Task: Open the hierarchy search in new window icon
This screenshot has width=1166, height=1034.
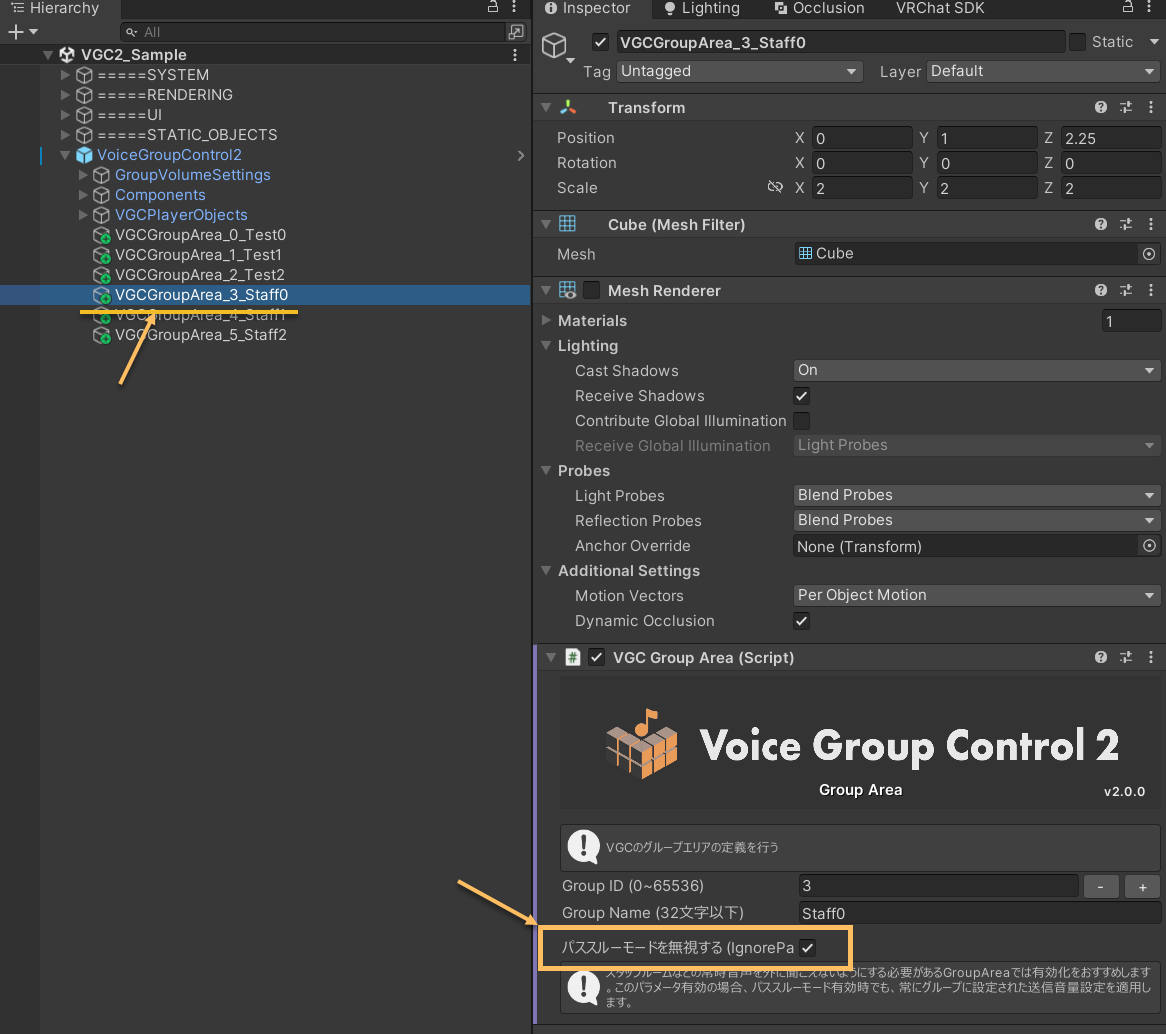Action: coord(515,32)
